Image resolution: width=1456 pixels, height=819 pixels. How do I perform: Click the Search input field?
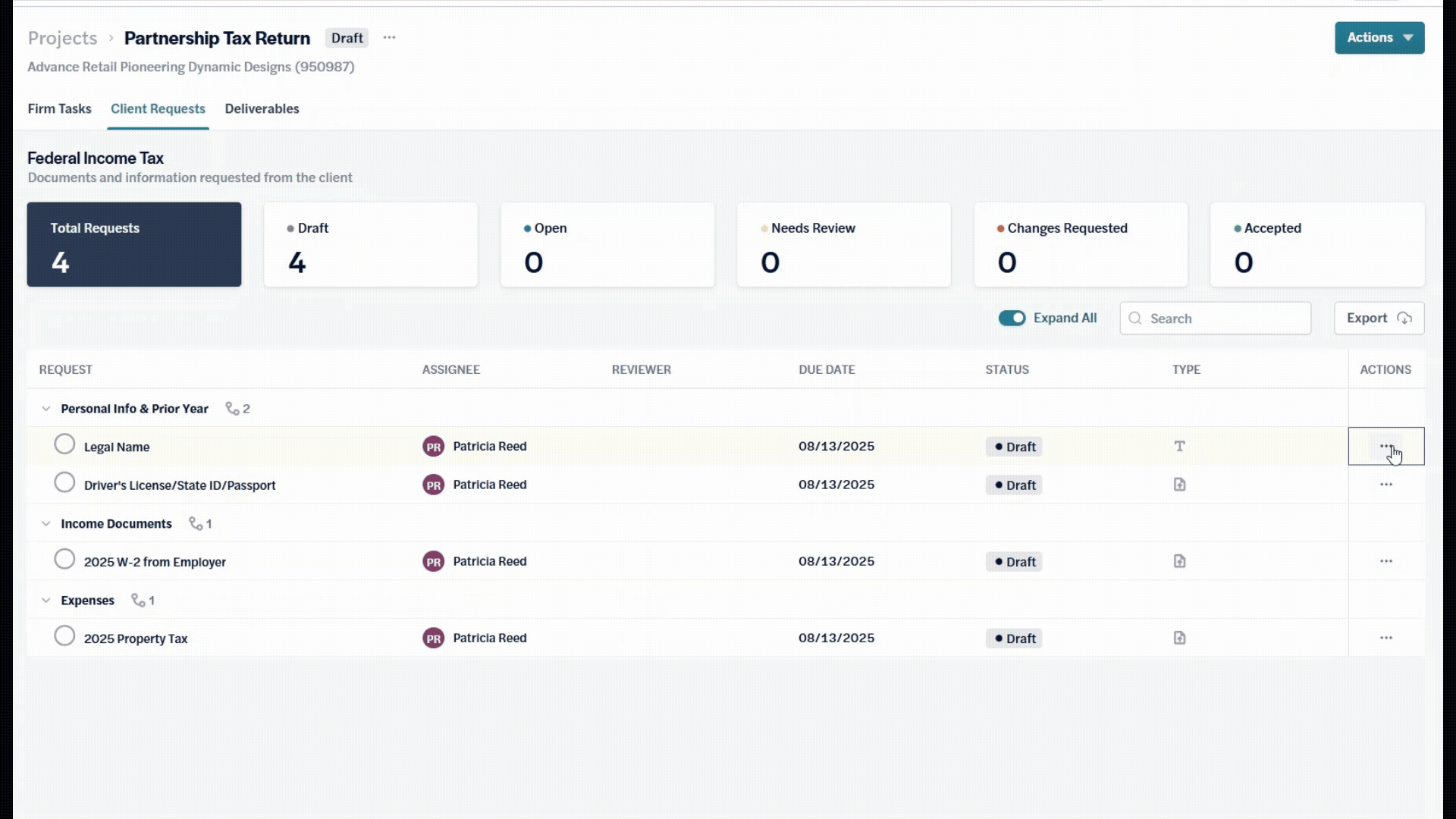click(x=1215, y=318)
